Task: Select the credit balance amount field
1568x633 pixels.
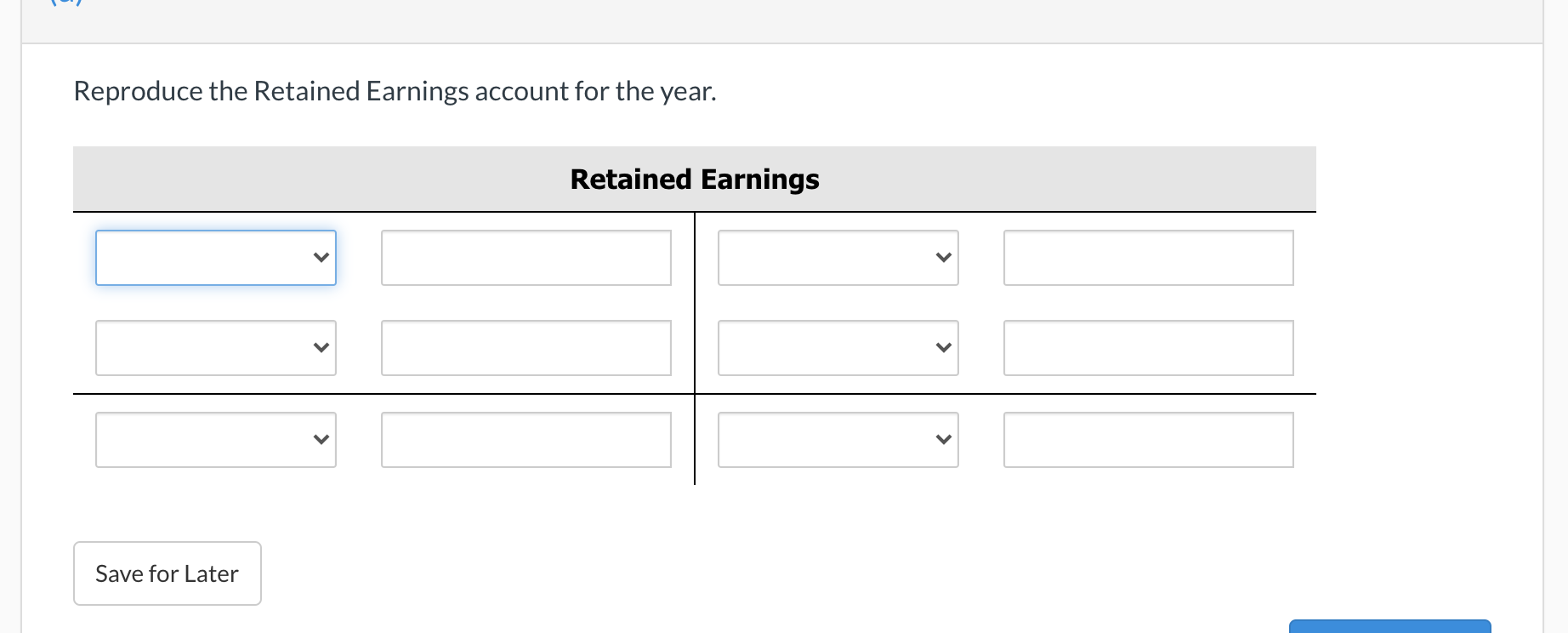Action: point(1148,439)
